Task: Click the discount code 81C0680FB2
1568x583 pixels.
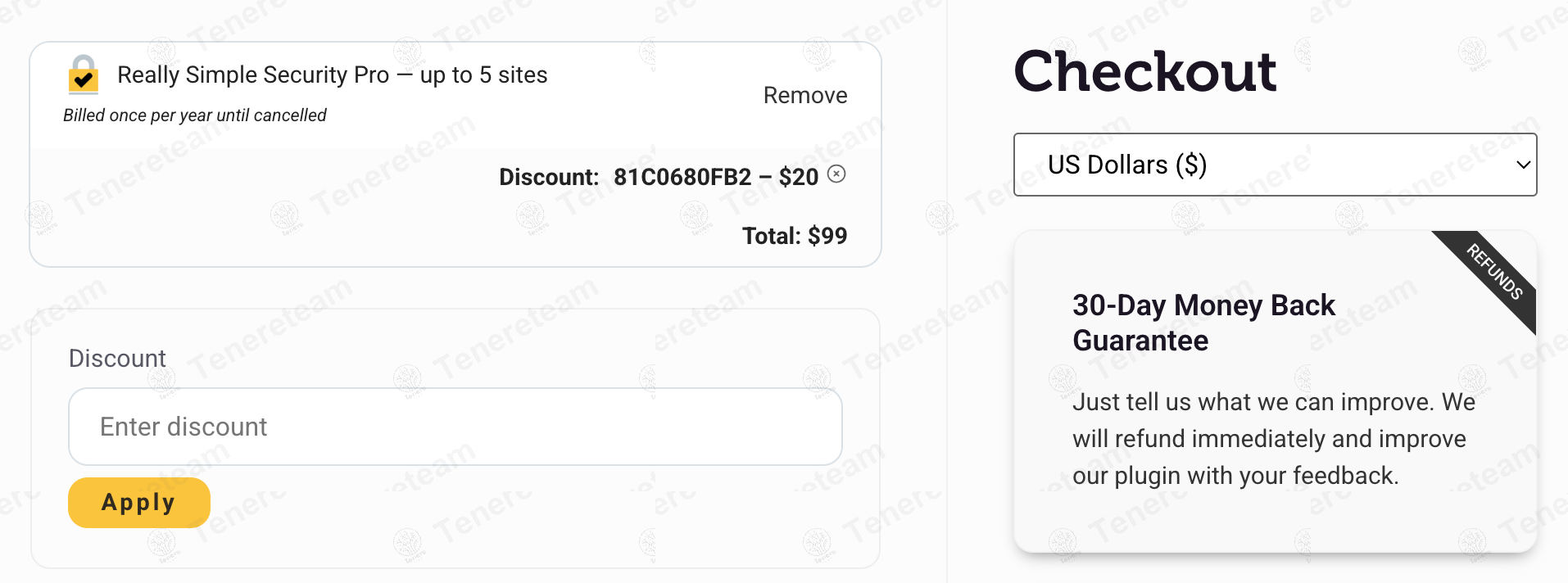Action: pyautogui.click(x=682, y=177)
